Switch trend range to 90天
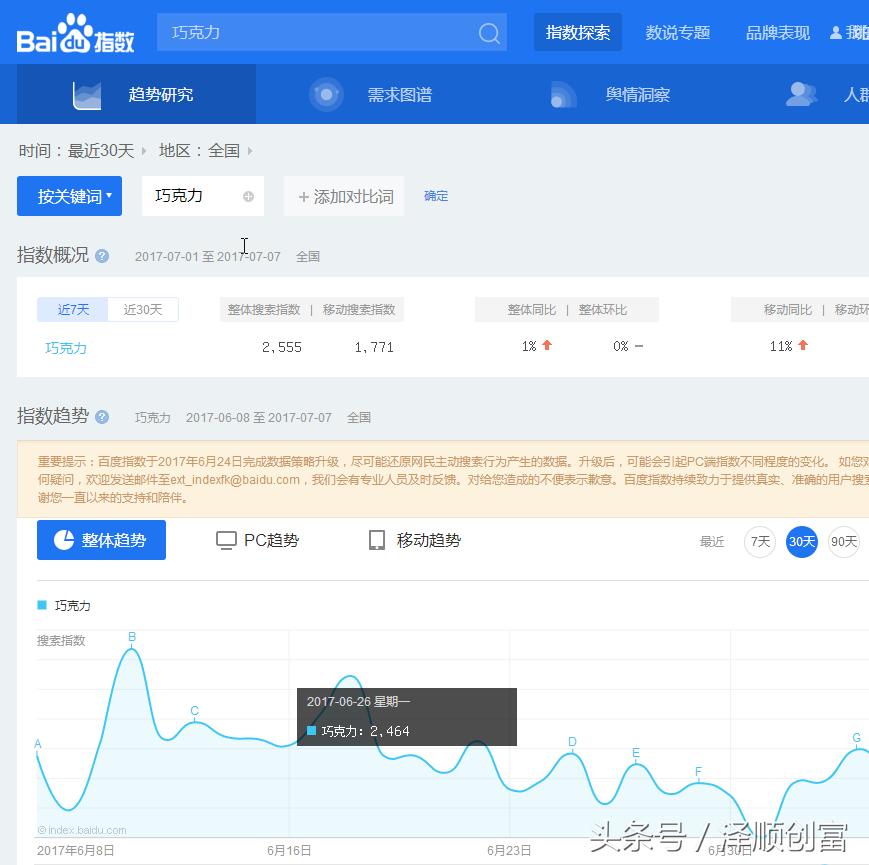The image size is (869, 865). click(843, 541)
